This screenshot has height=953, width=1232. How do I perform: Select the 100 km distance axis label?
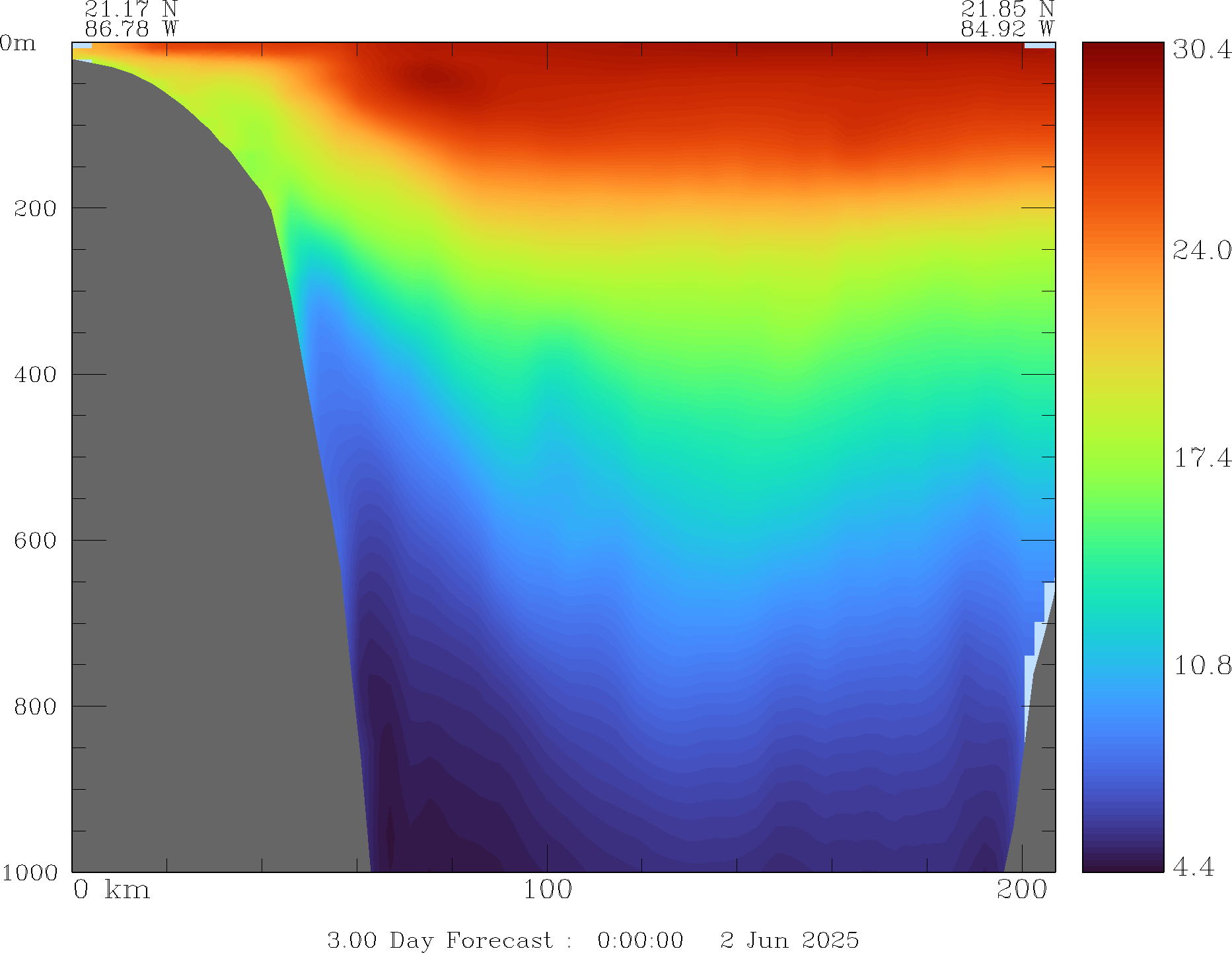pyautogui.click(x=548, y=890)
